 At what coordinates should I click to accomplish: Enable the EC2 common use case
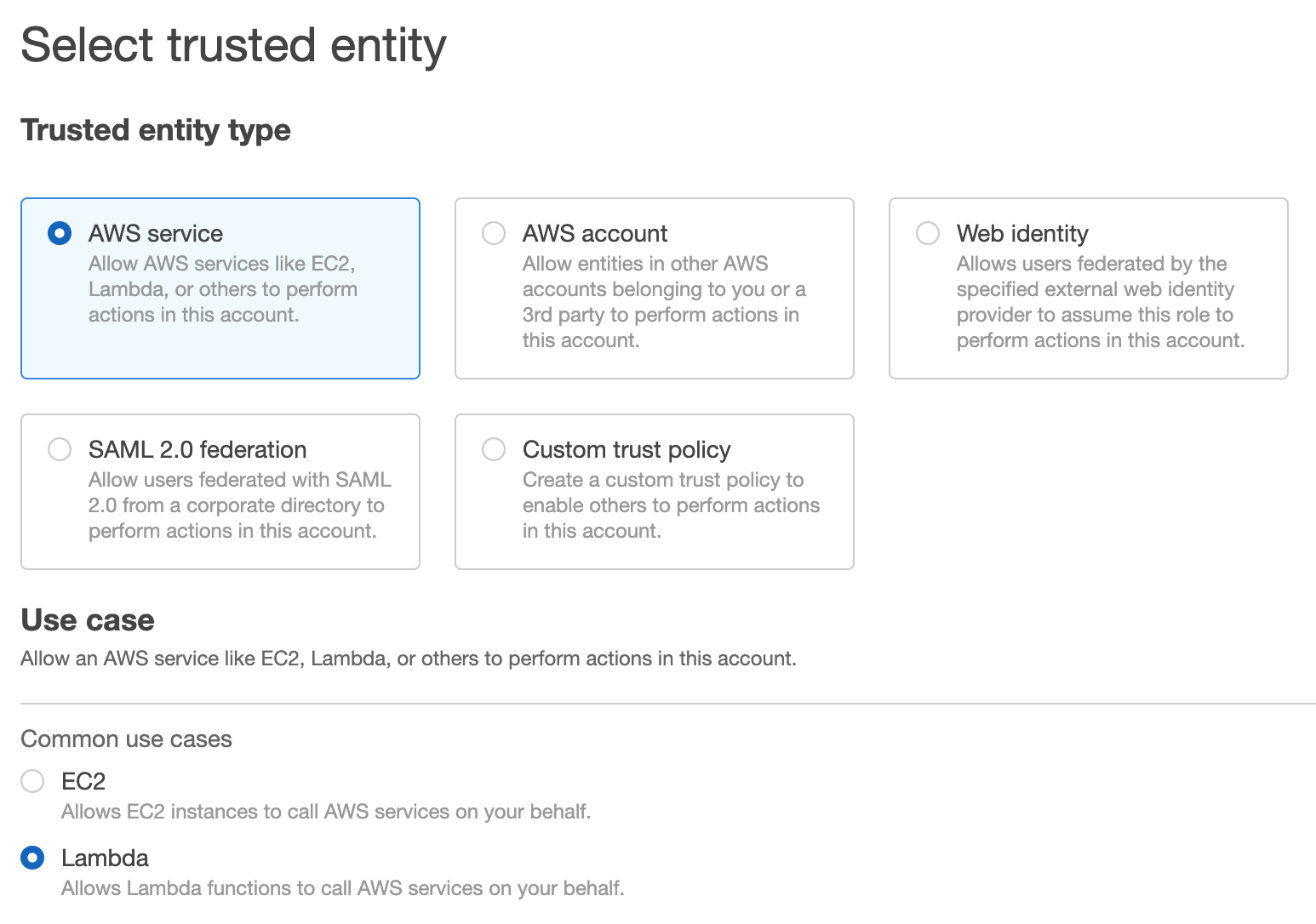click(x=31, y=780)
